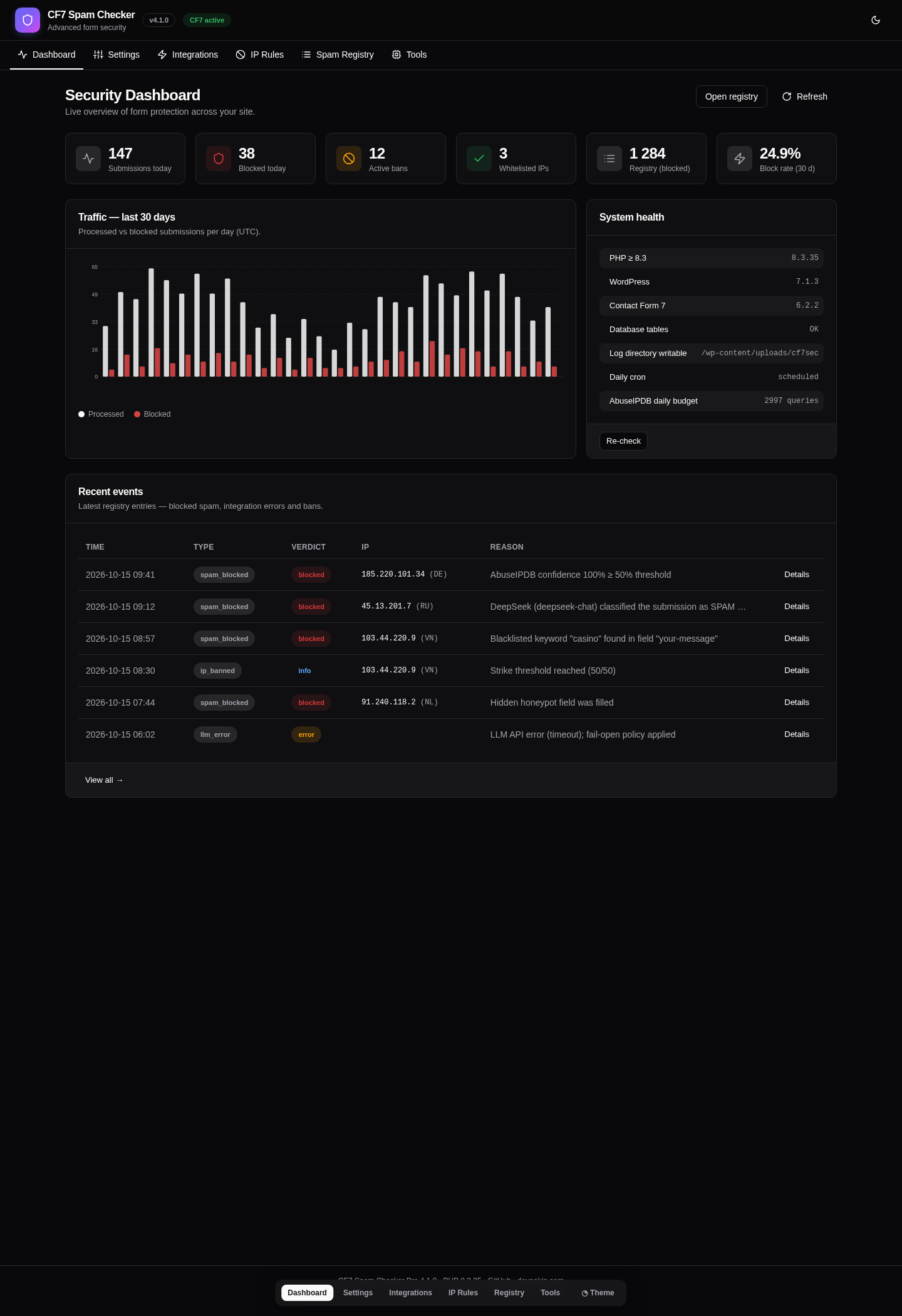
Task: Click the orange error verdict badge
Action: coord(306,734)
